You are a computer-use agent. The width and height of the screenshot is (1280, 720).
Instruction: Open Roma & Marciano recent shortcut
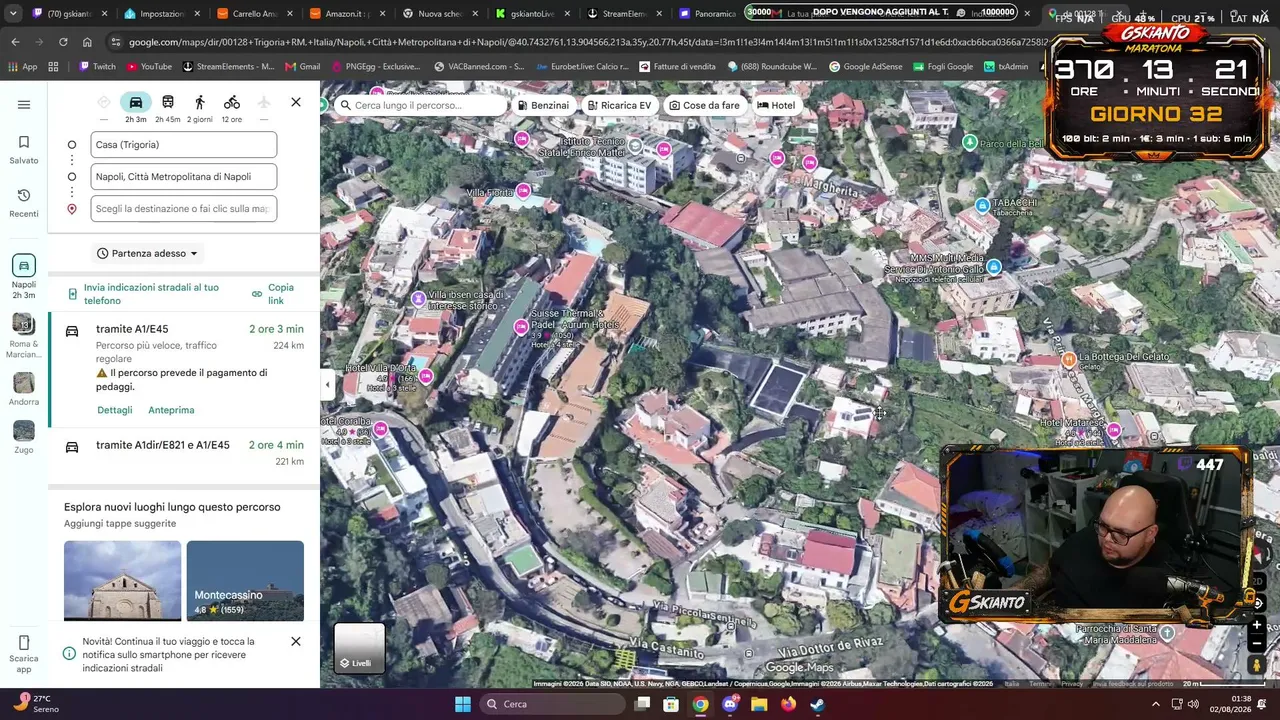click(x=24, y=336)
